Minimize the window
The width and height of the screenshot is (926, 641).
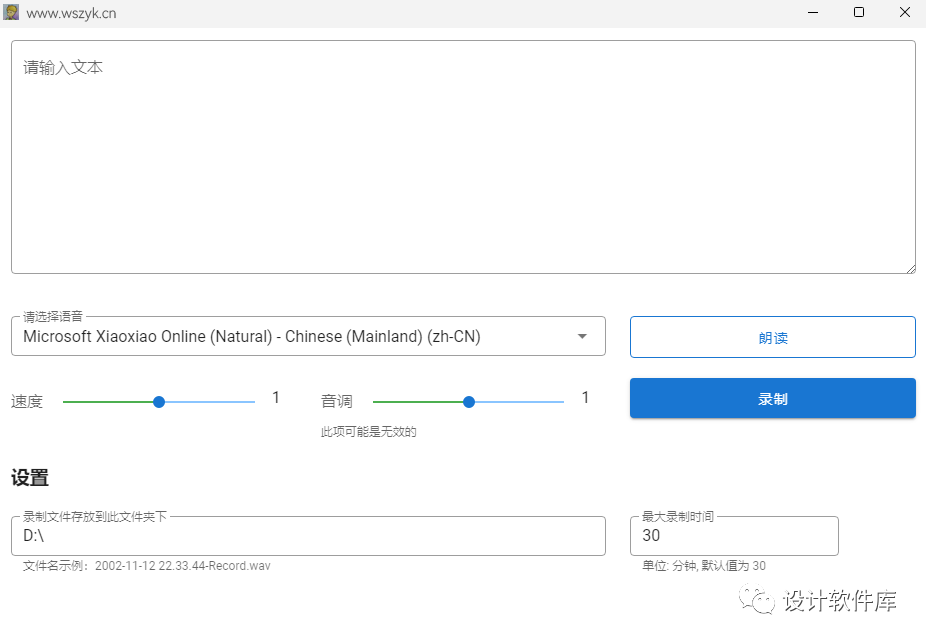click(x=813, y=12)
